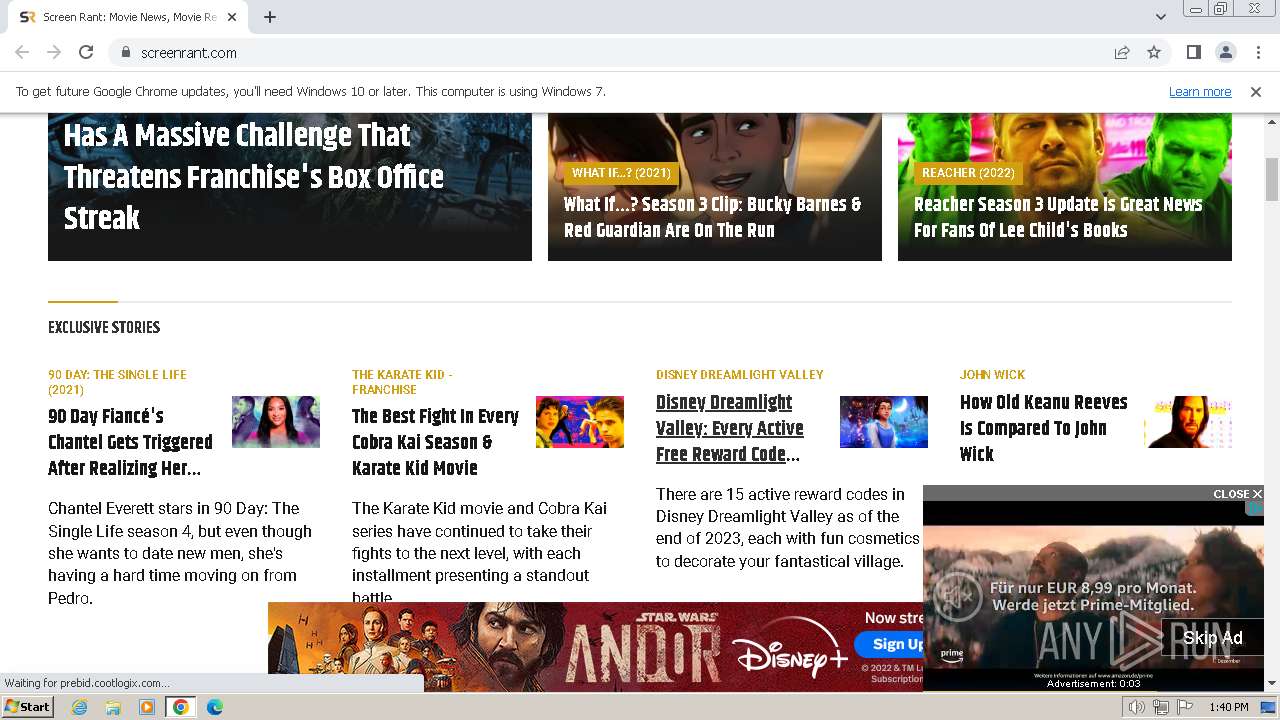Click the EXCLUSIVE STORIES section heading
1280x720 pixels.
coord(104,327)
